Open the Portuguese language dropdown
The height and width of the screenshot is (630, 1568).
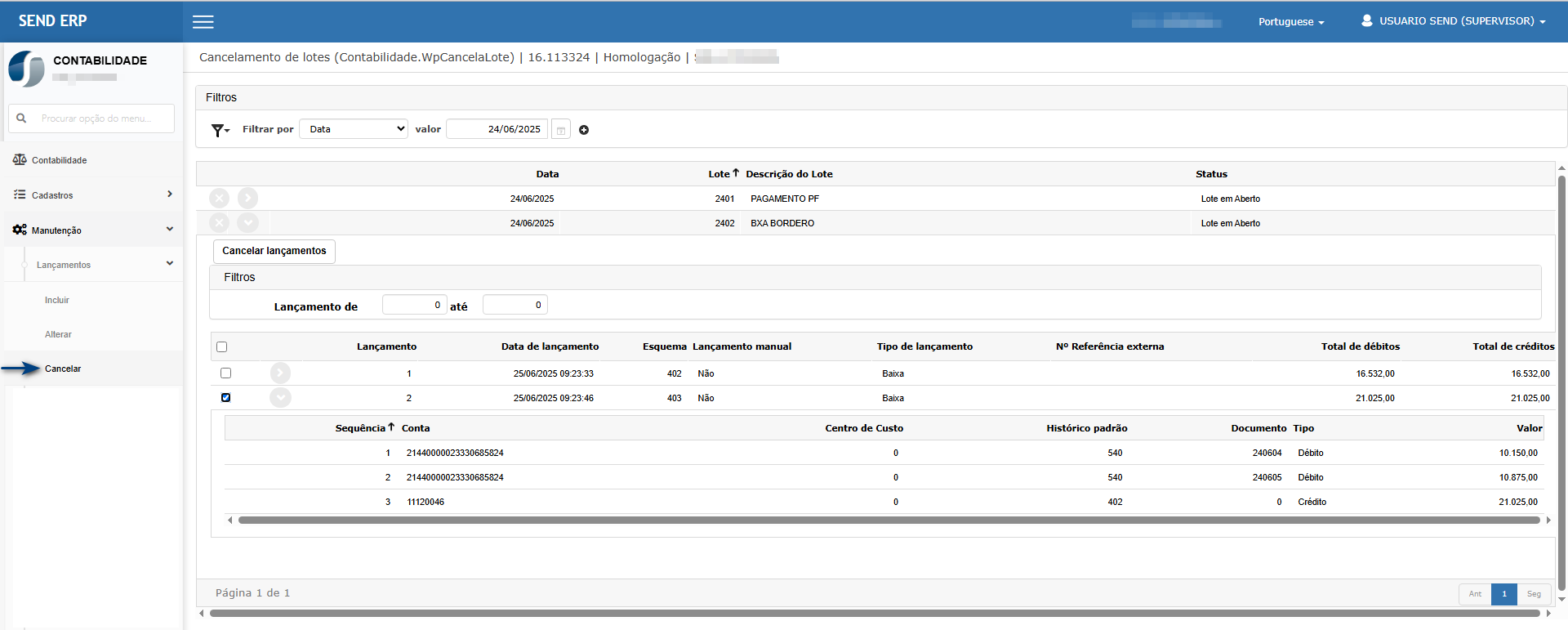click(x=1291, y=22)
